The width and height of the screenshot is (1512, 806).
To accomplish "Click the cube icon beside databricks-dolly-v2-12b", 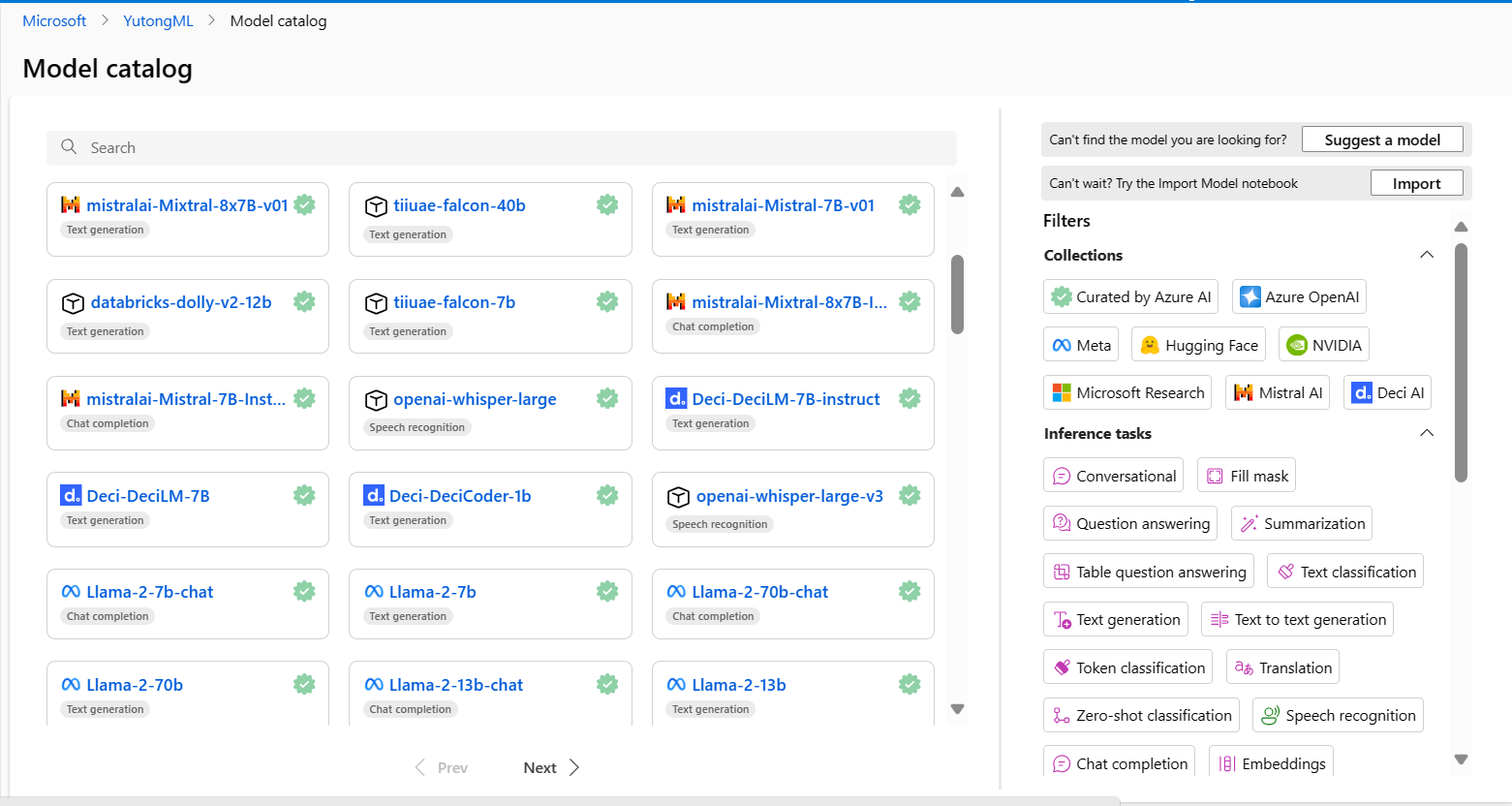I will pyautogui.click(x=73, y=303).
